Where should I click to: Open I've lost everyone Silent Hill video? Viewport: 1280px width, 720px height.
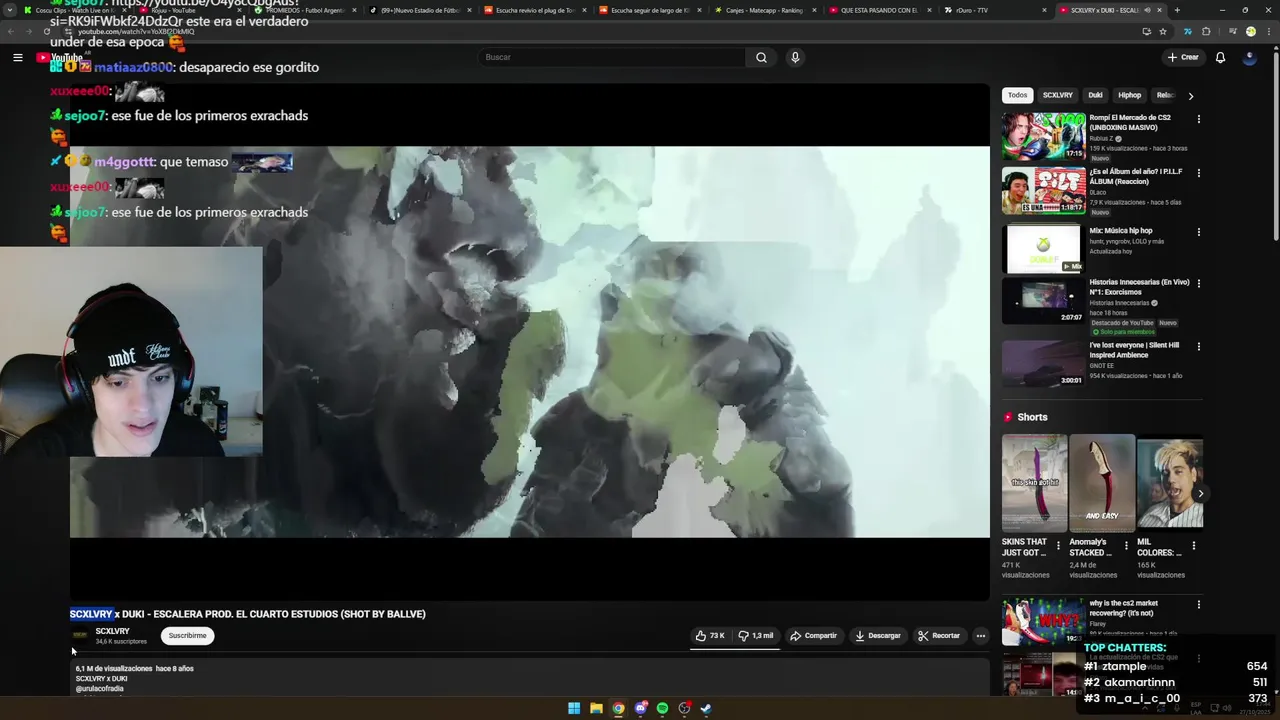point(1043,364)
